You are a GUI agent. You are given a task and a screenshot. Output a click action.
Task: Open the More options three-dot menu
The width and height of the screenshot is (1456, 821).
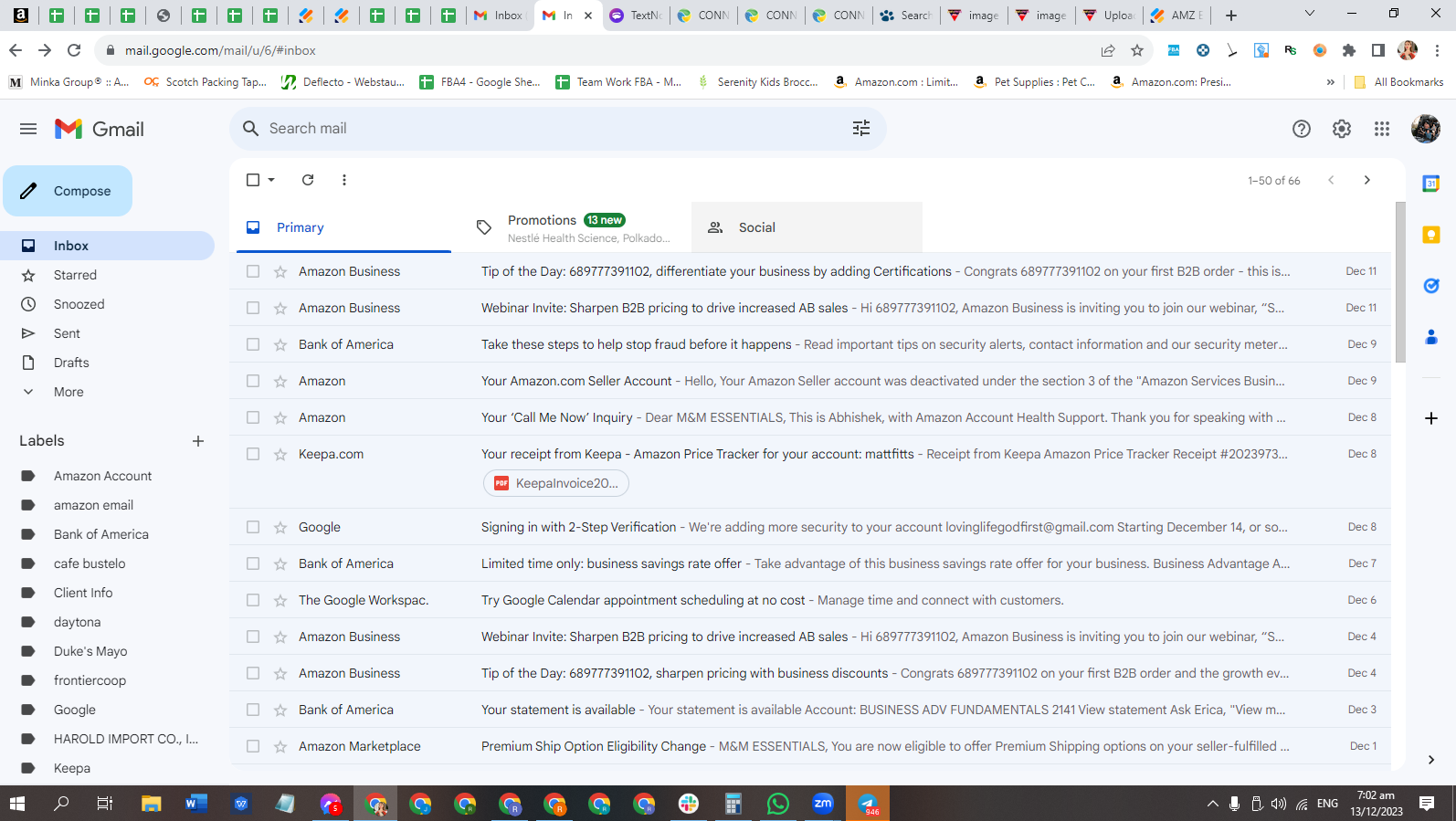tap(344, 180)
